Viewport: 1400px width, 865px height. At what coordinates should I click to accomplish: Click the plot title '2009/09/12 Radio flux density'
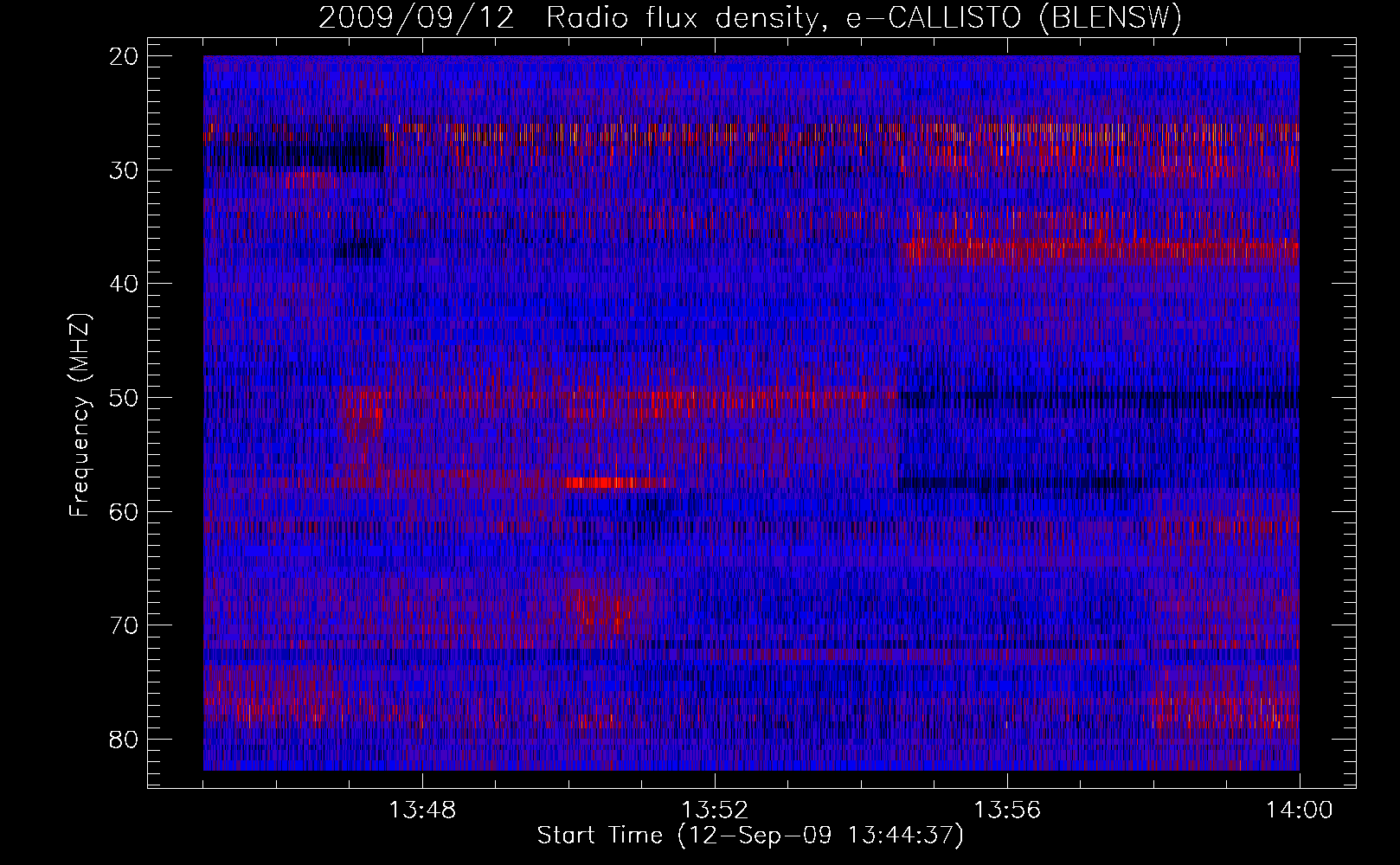coord(570,17)
